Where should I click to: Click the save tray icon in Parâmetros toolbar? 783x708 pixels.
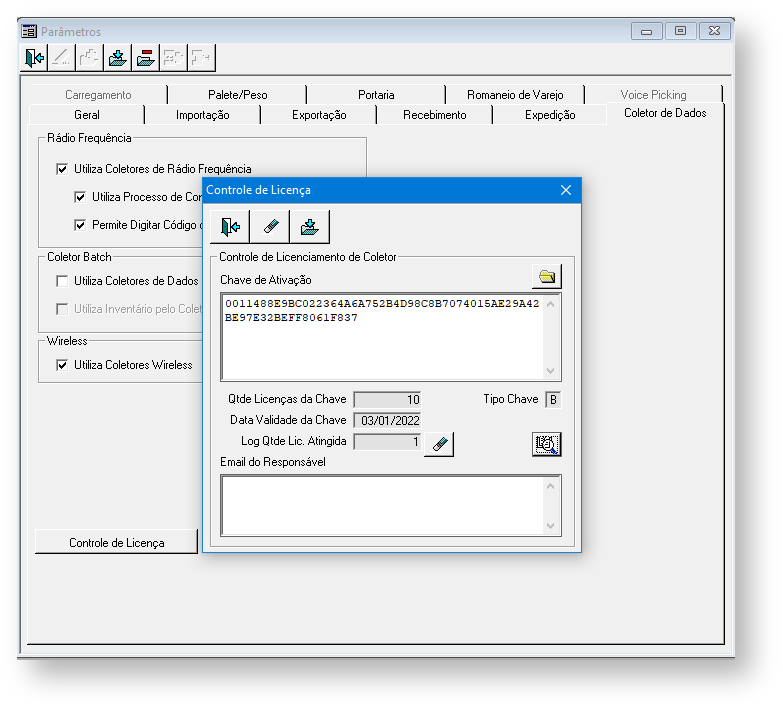(117, 57)
